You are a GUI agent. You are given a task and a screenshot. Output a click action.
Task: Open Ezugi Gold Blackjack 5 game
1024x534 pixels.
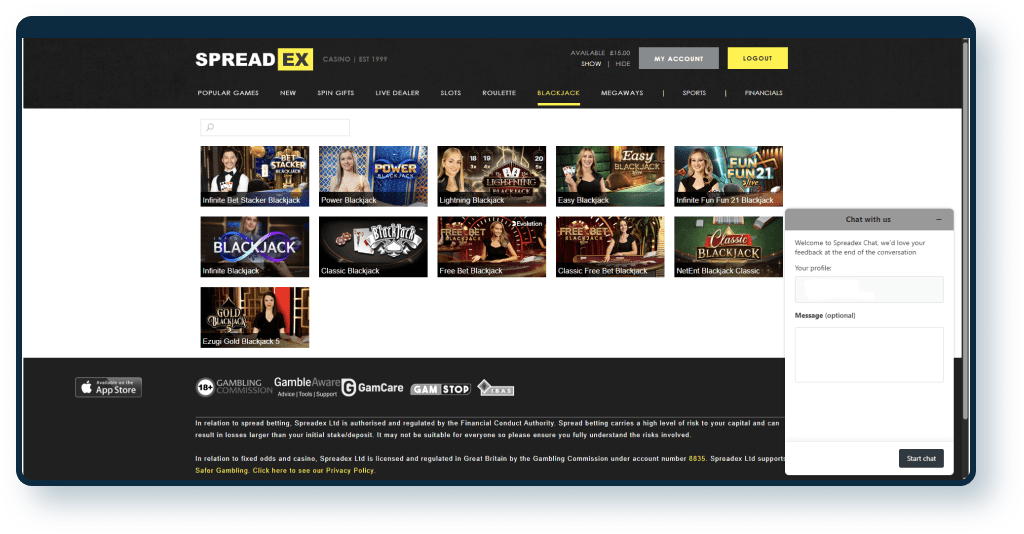click(x=255, y=317)
